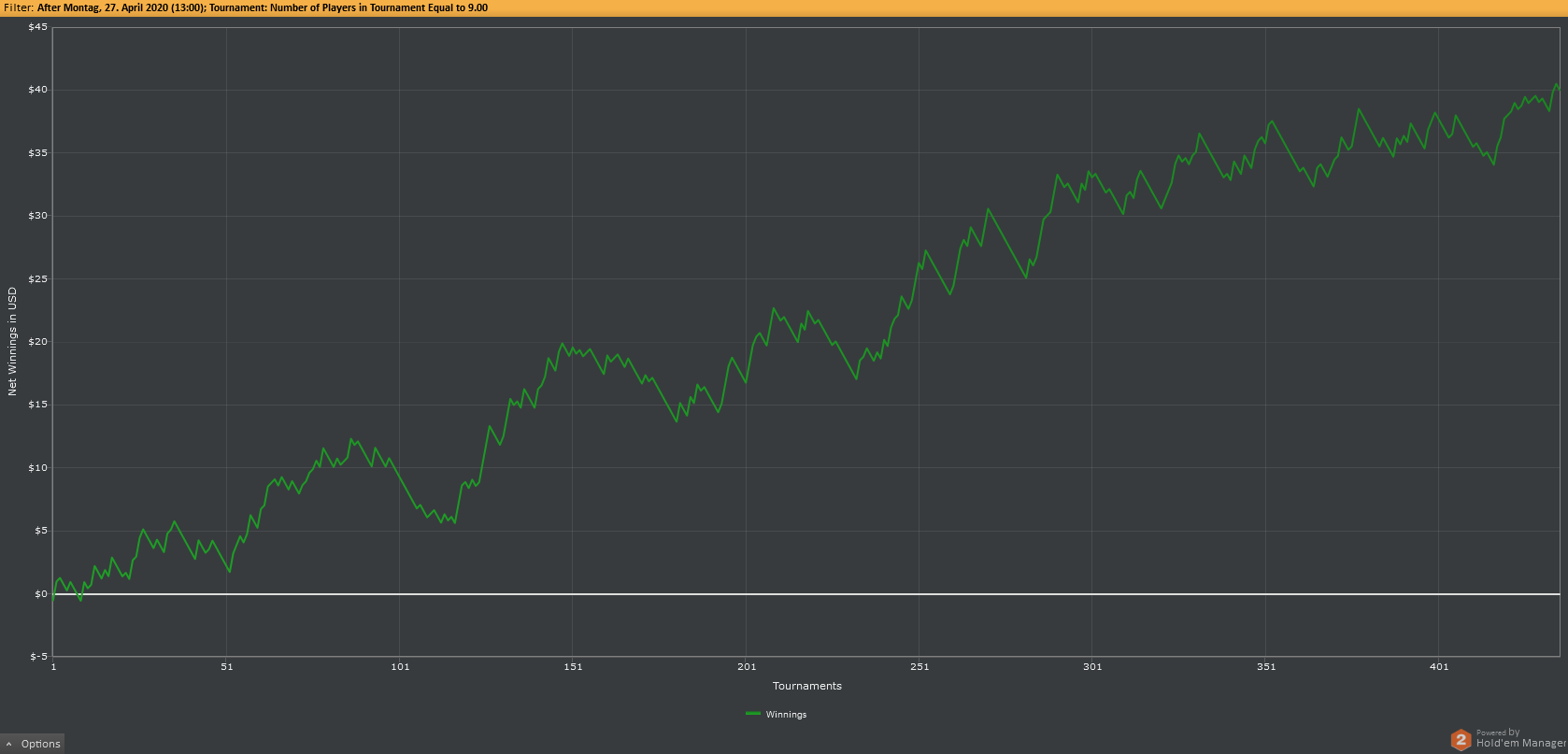Click the winnings line peak near tournament 270

coord(988,209)
